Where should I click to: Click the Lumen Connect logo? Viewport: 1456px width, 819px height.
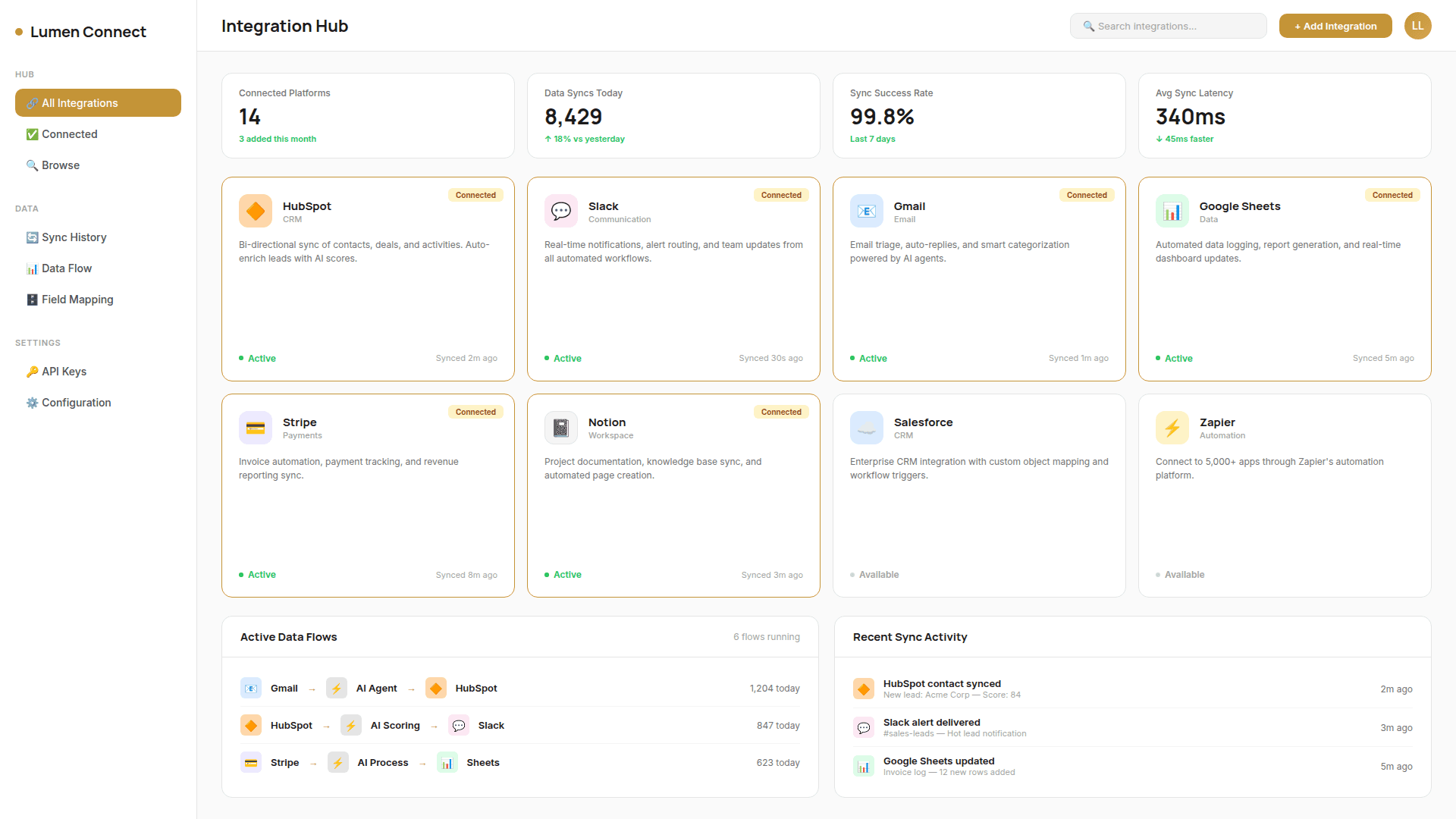(80, 32)
